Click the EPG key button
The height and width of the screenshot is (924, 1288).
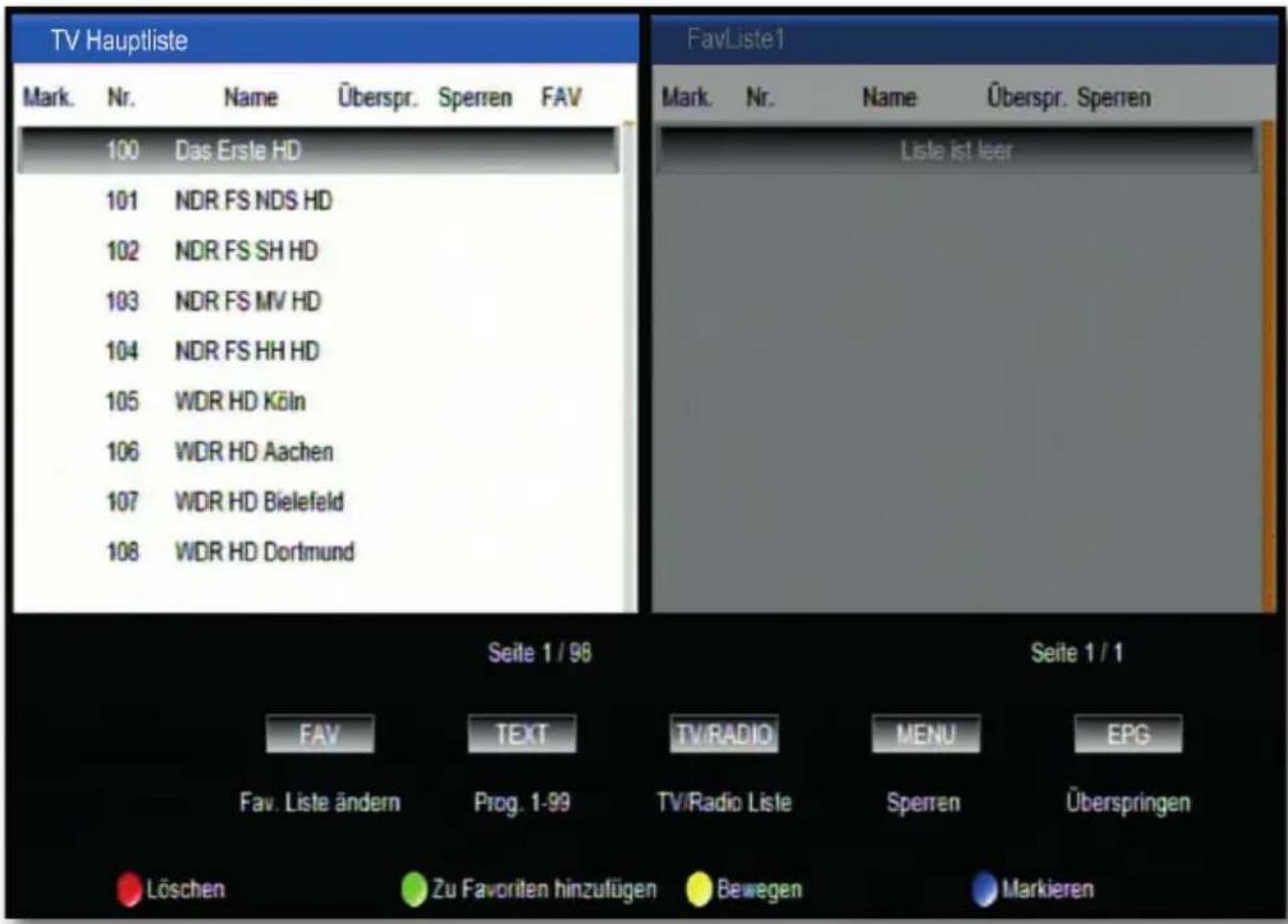pyautogui.click(x=1127, y=734)
